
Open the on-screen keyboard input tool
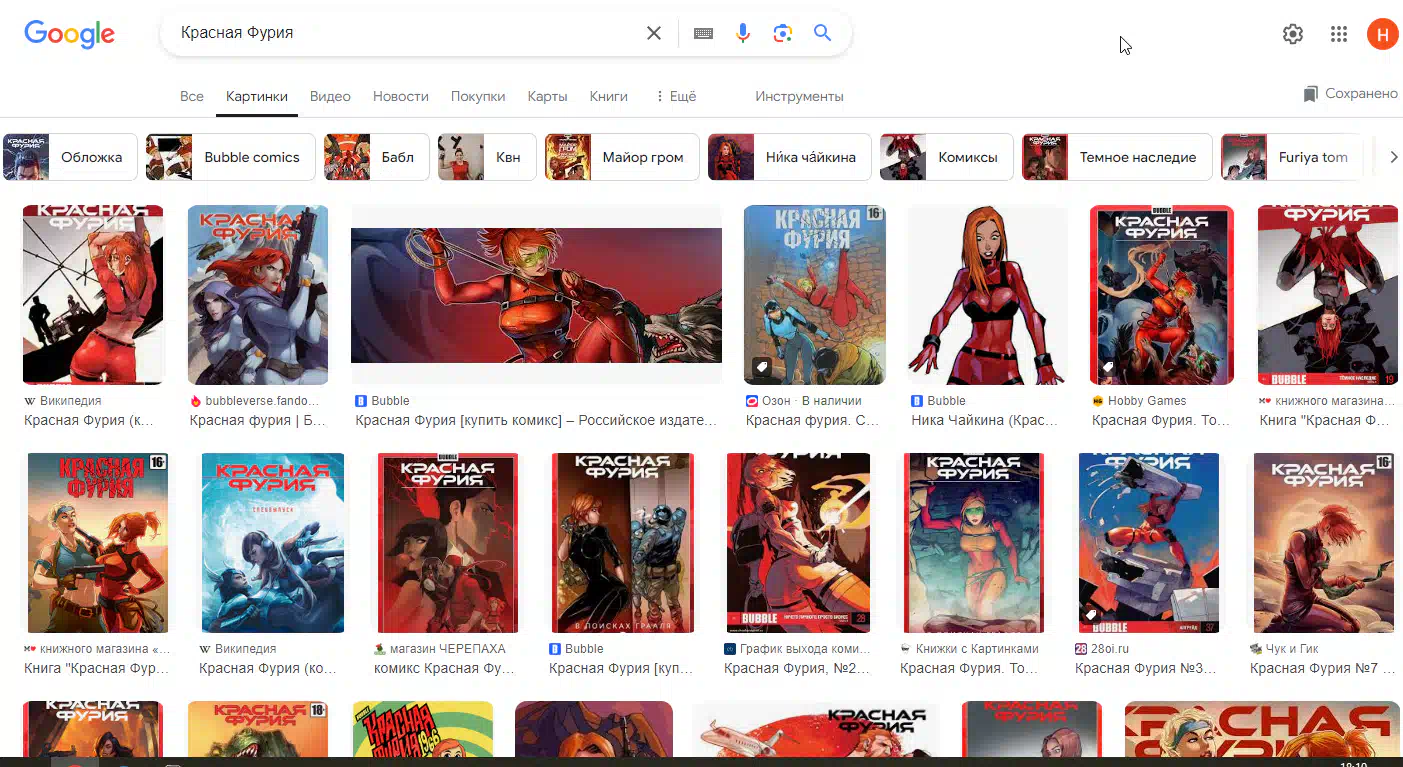click(703, 33)
